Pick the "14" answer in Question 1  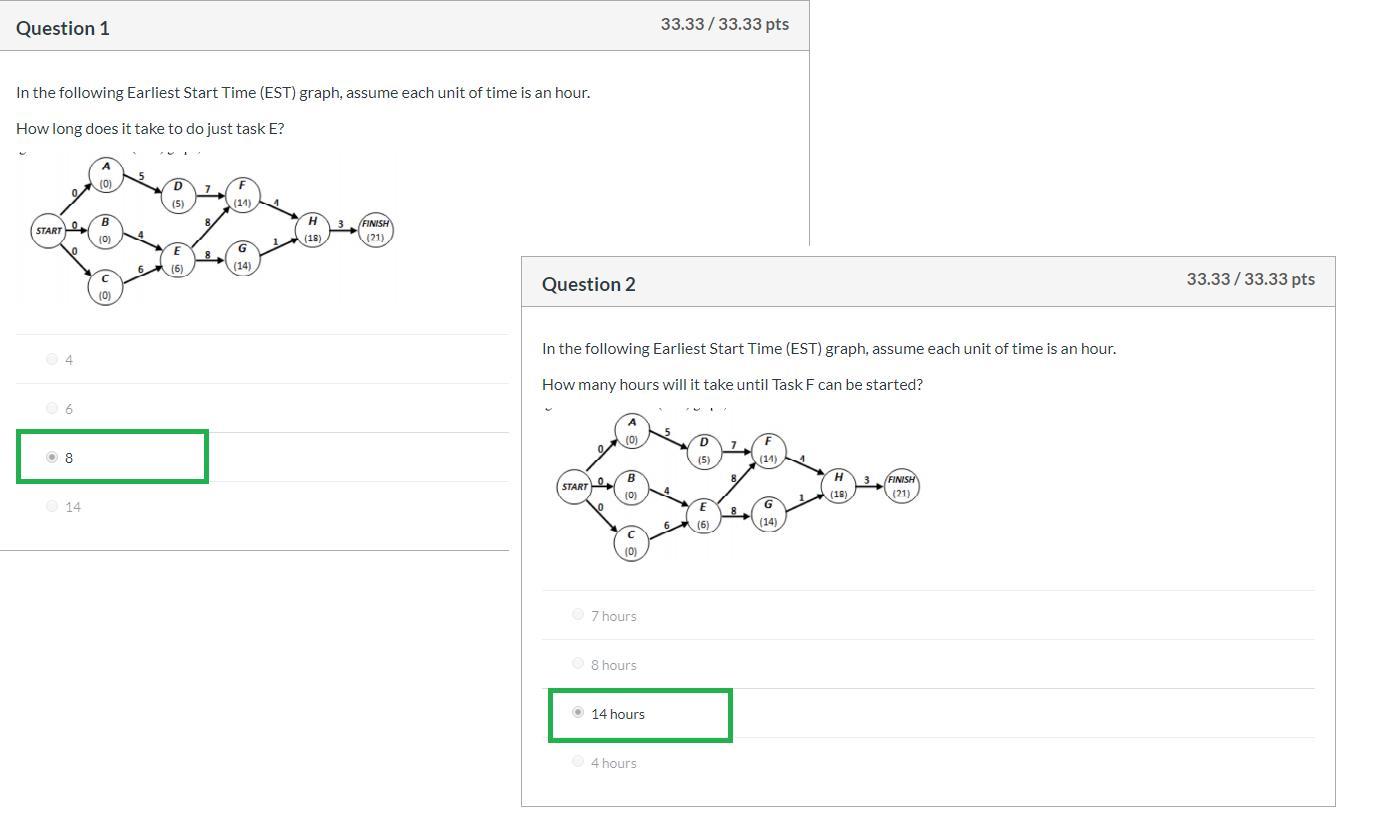point(52,506)
